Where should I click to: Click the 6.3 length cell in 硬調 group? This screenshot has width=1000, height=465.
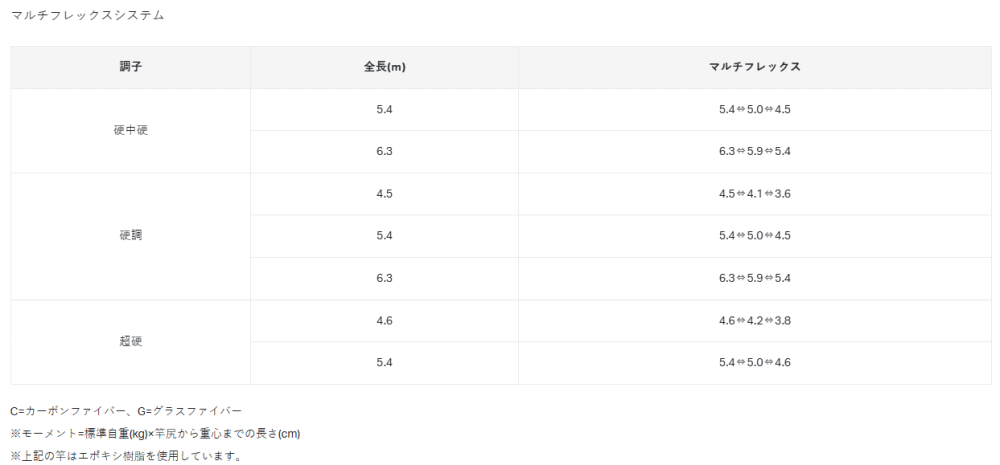tap(385, 278)
